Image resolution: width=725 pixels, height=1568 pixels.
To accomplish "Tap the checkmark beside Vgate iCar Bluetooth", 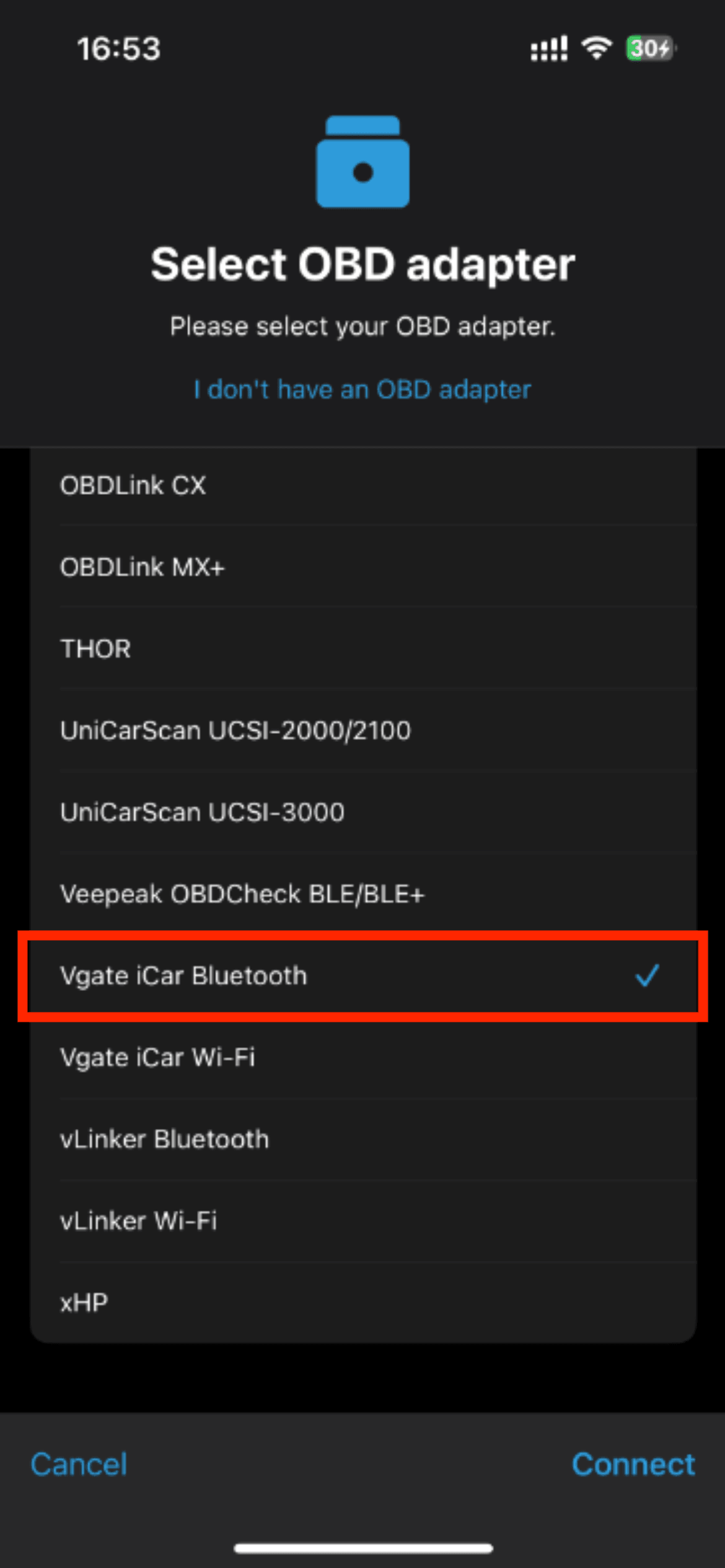I will tap(647, 975).
